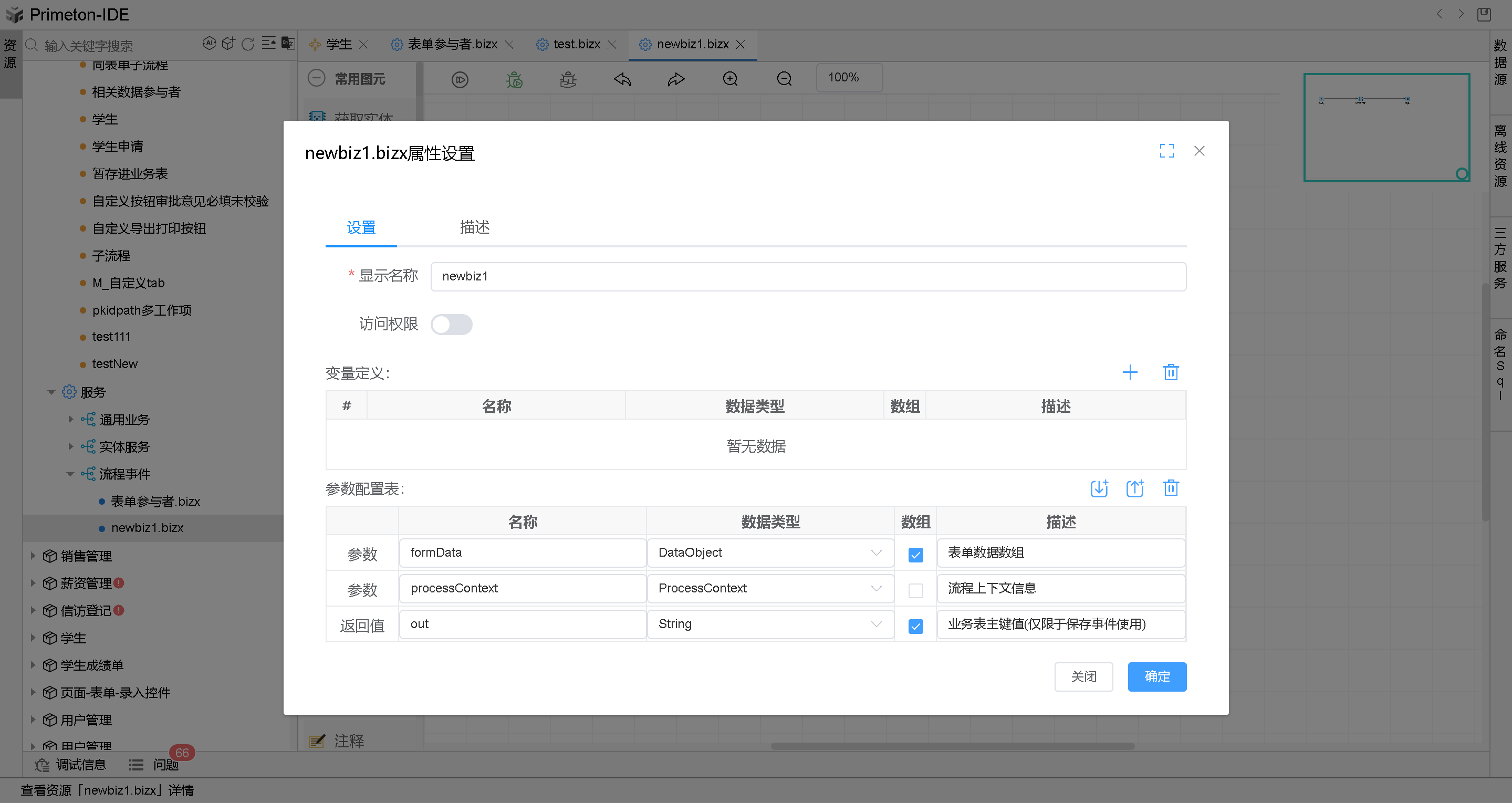Click the undo arrow in the toolbar
The width and height of the screenshot is (1512, 803).
(x=622, y=79)
